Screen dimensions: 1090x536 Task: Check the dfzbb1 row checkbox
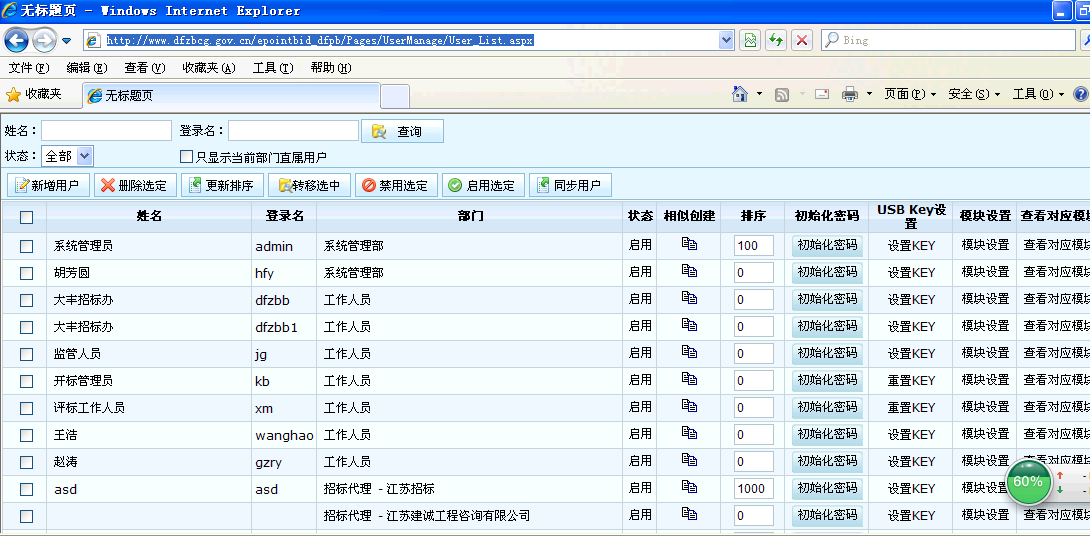point(26,327)
